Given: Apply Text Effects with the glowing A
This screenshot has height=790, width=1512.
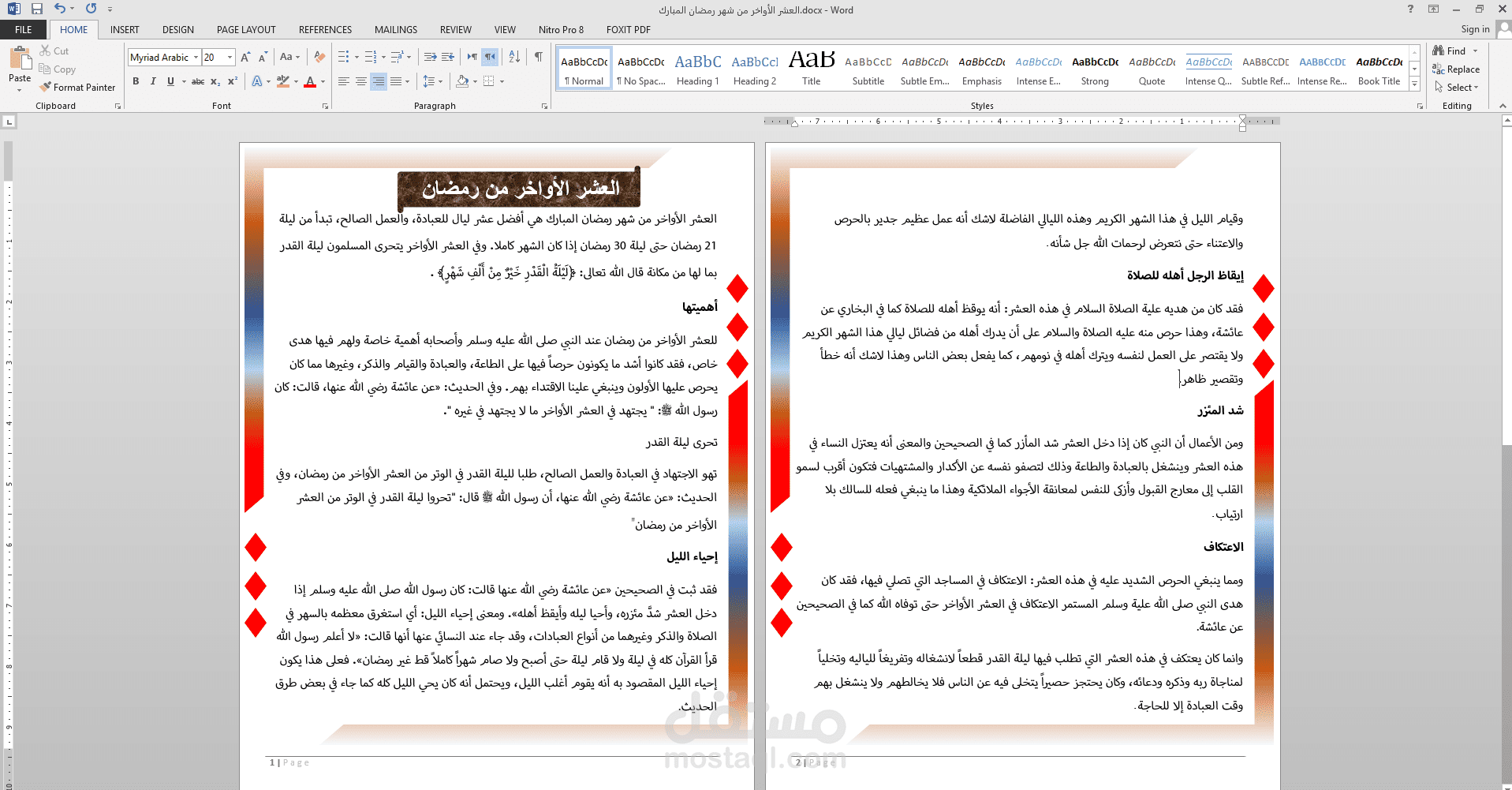Looking at the screenshot, I should [257, 81].
